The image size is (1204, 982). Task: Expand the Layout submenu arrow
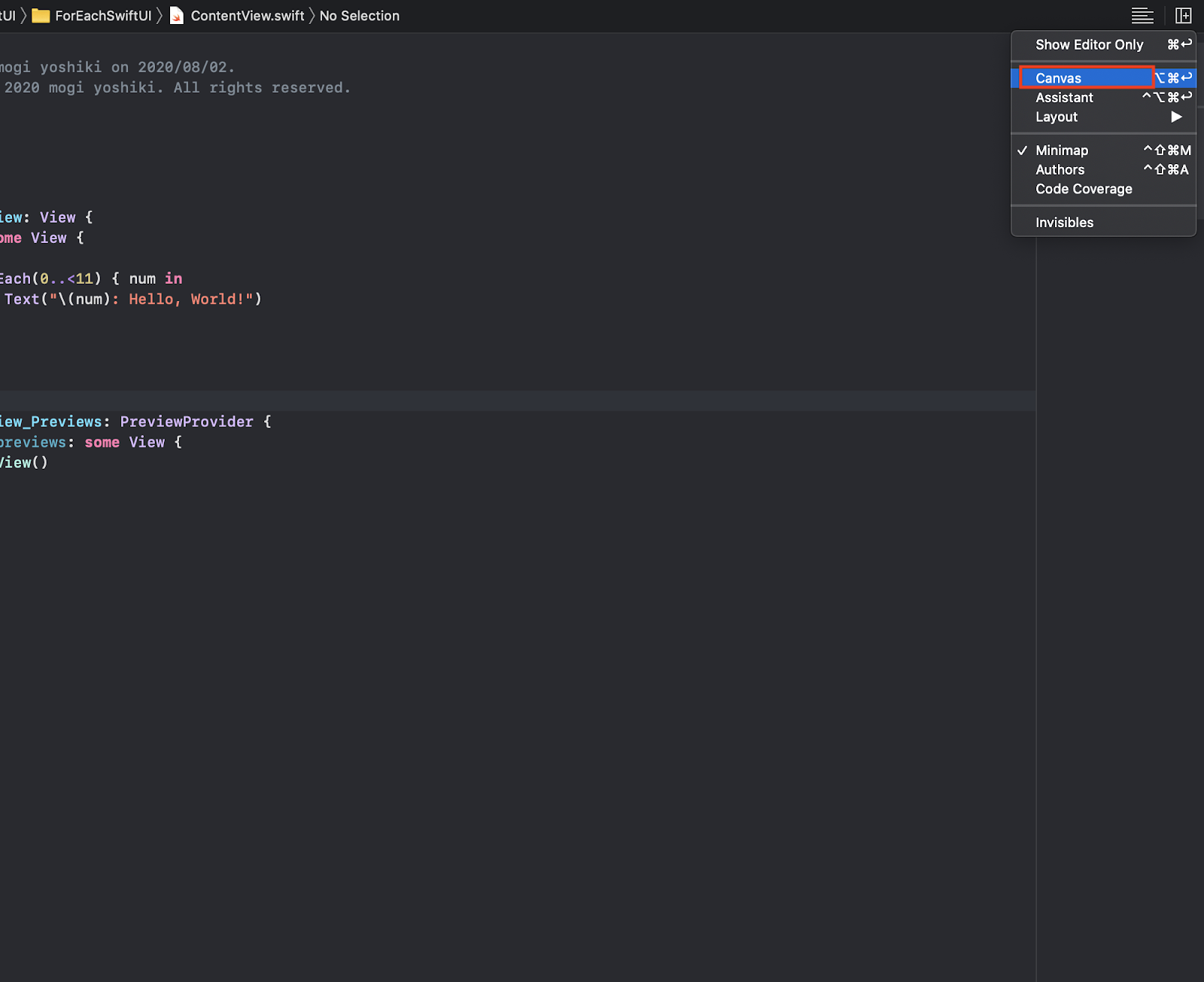1176,117
